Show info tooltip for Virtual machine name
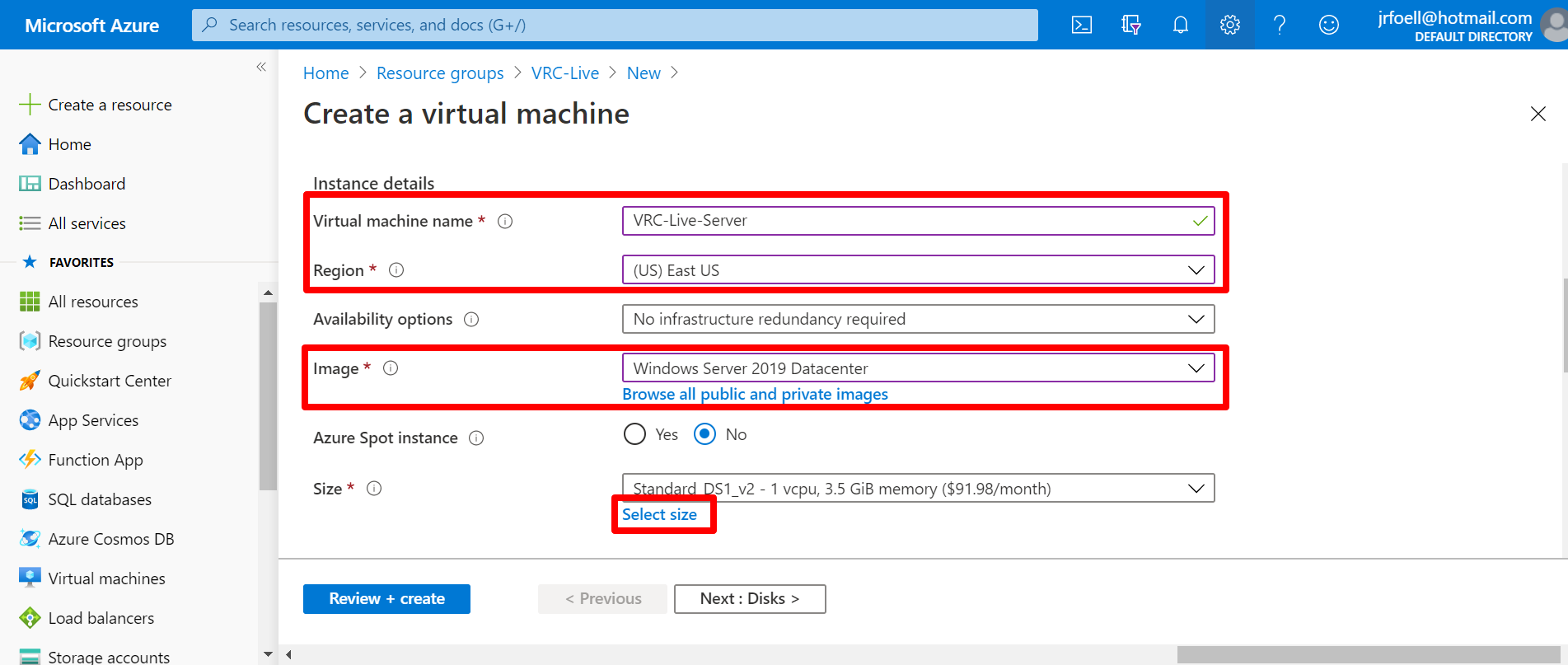 pos(505,221)
